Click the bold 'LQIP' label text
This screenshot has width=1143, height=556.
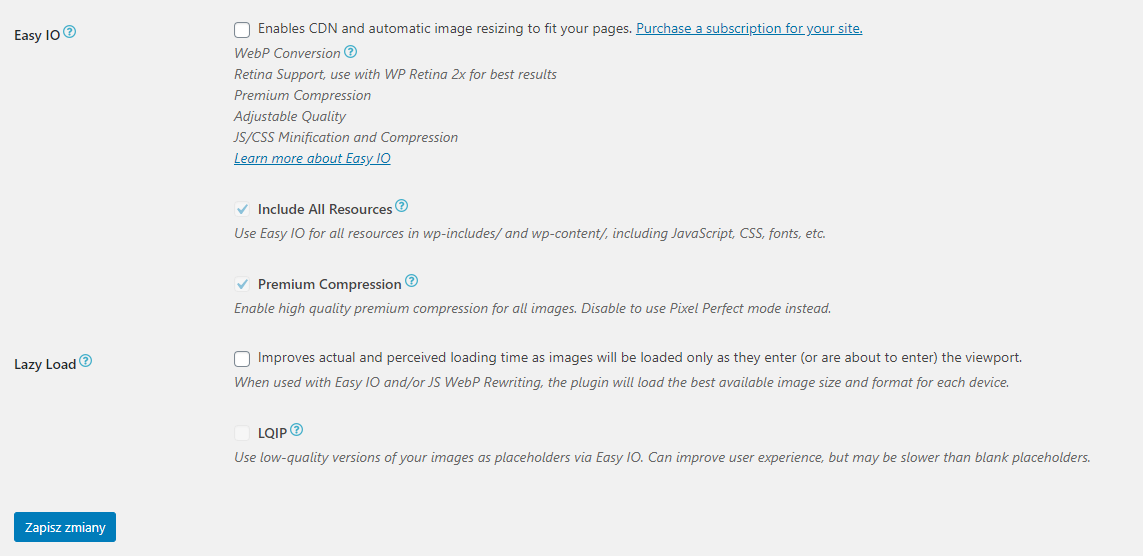click(272, 434)
